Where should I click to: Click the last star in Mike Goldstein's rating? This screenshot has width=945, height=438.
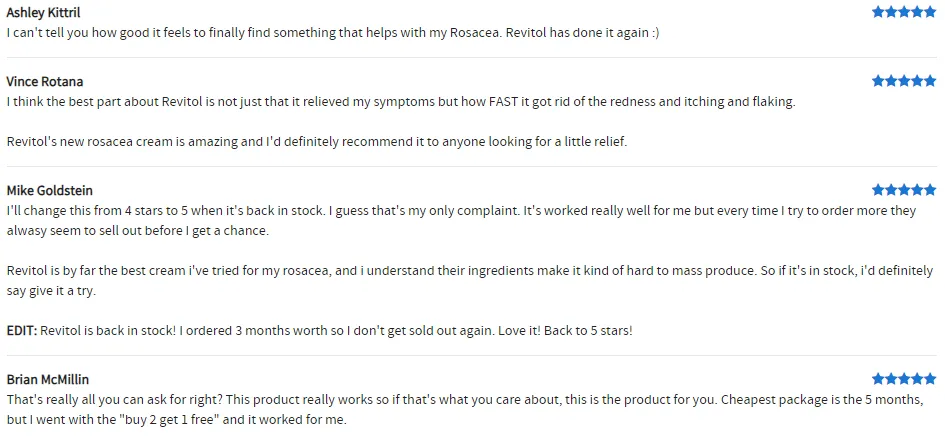930,190
